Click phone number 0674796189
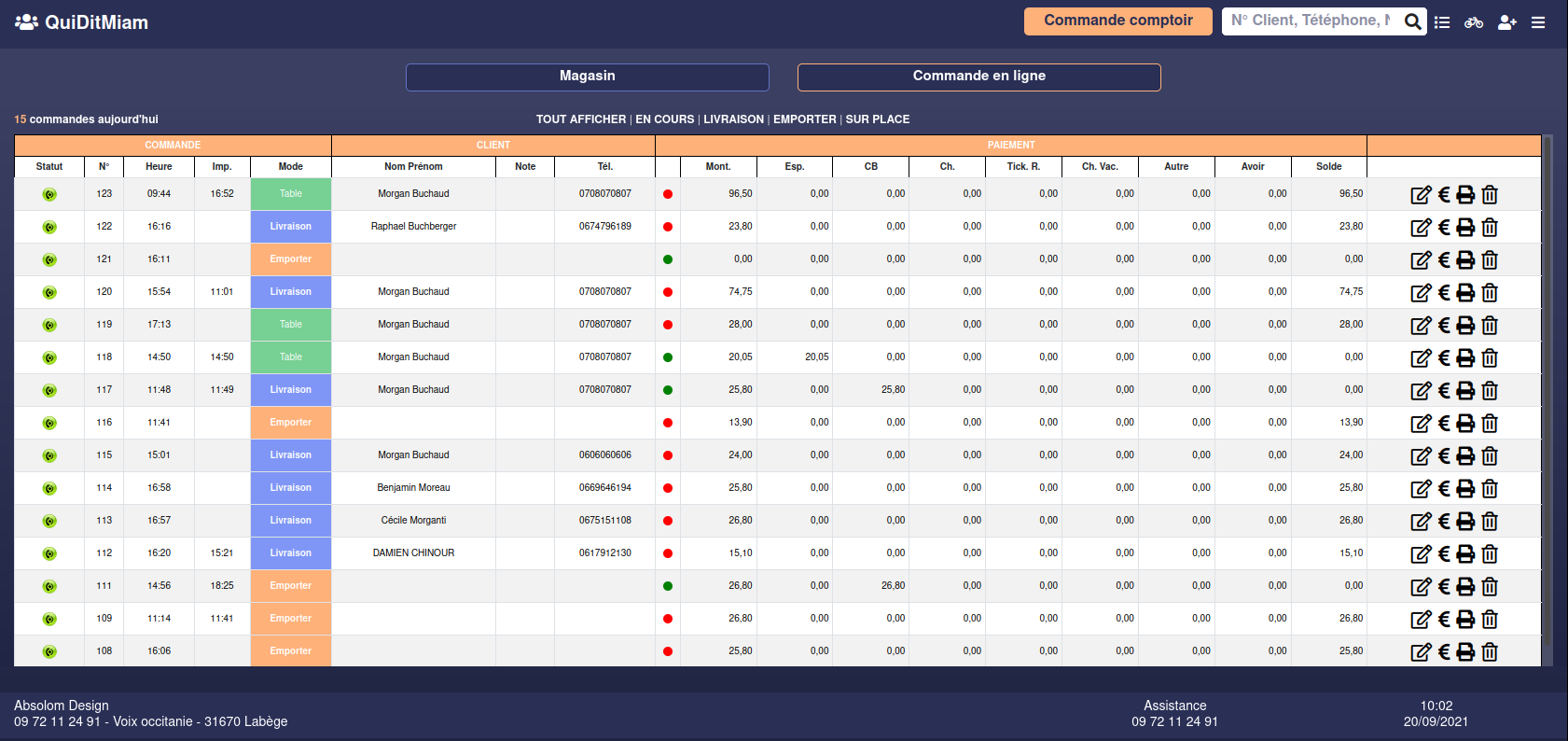 pyautogui.click(x=605, y=227)
